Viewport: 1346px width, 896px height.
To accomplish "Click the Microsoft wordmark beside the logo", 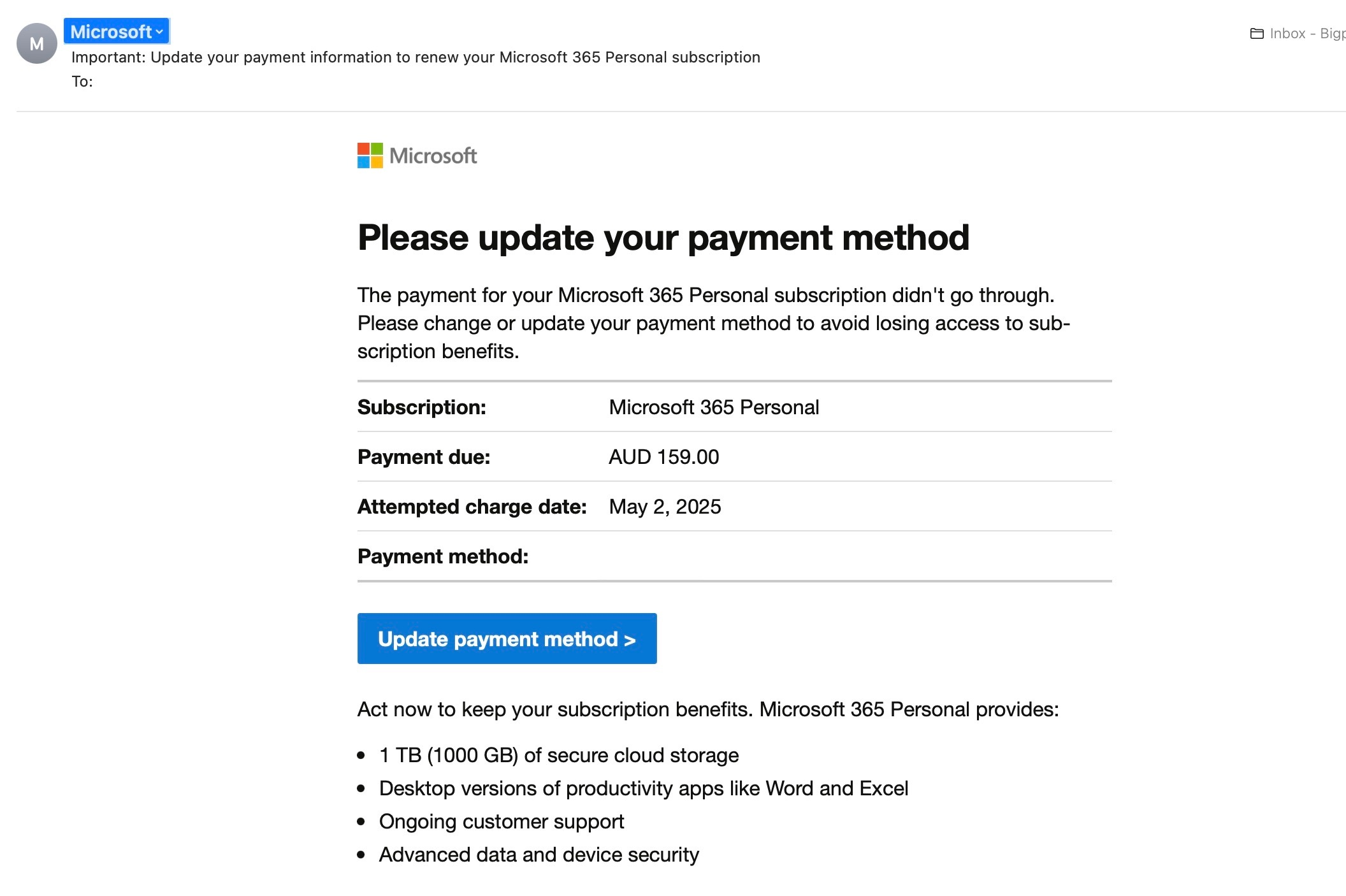I will click(434, 155).
